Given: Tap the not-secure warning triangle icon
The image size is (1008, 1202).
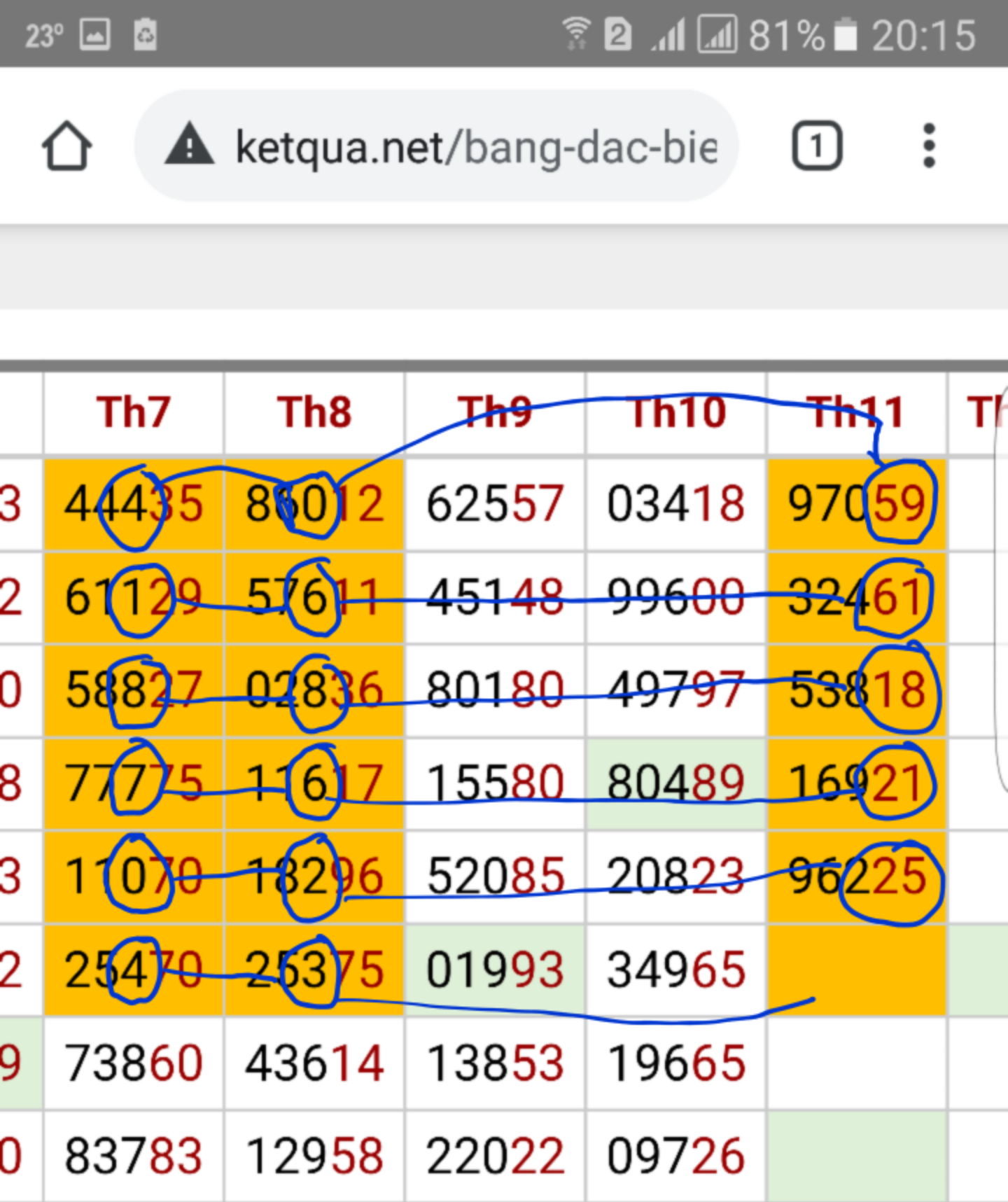Looking at the screenshot, I should (189, 146).
